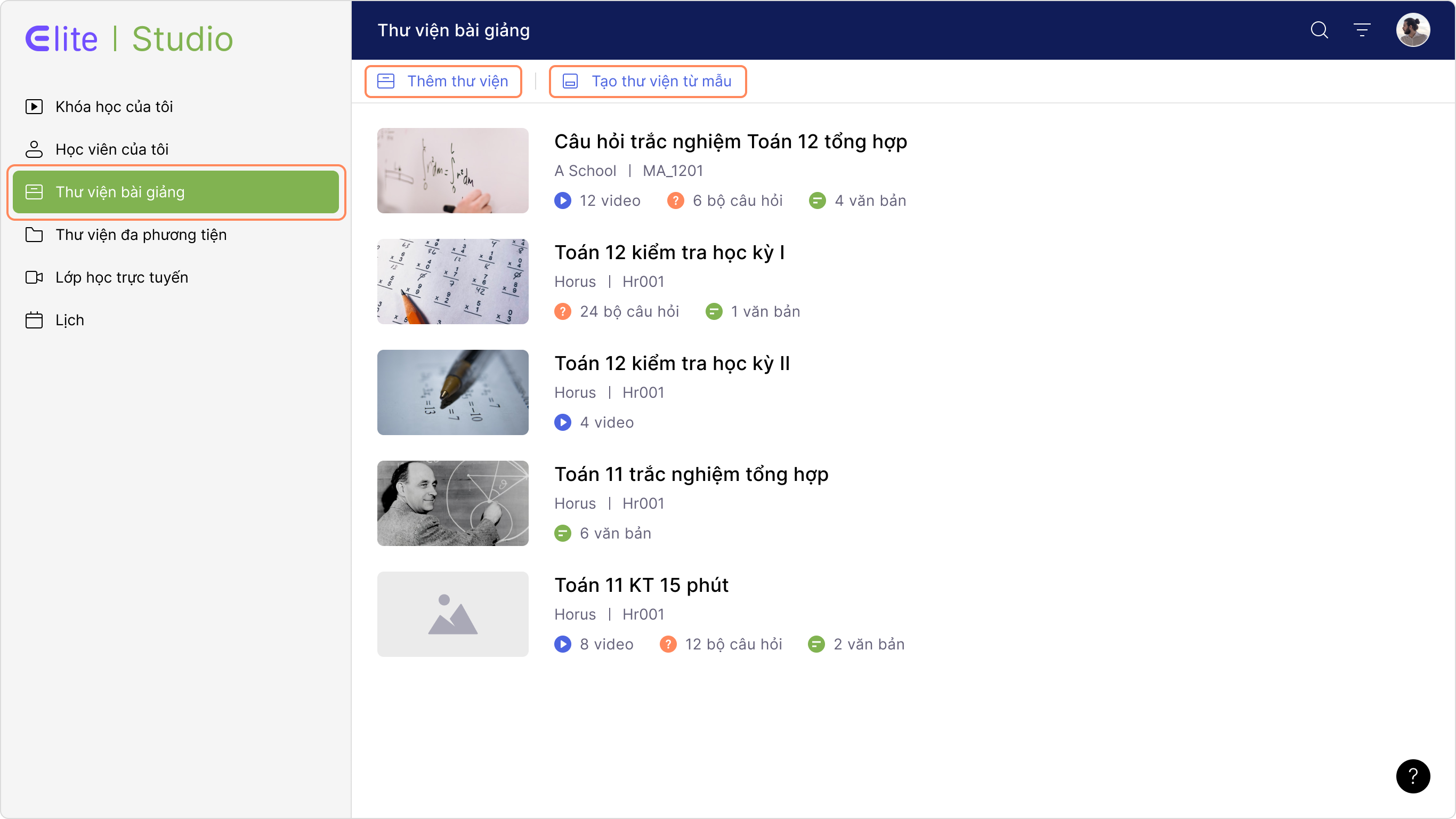Open Khóa học của tôi menu
The height and width of the screenshot is (819, 1456).
114,106
